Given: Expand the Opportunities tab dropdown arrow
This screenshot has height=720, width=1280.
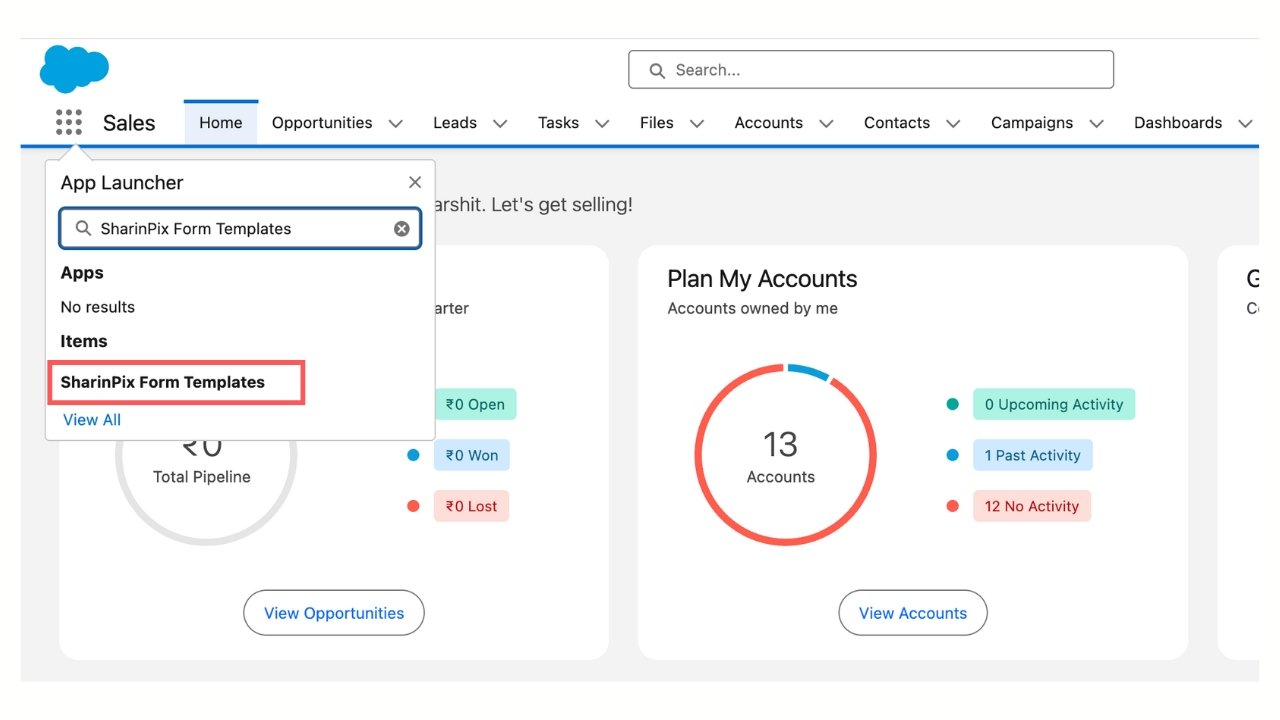Looking at the screenshot, I should click(395, 124).
